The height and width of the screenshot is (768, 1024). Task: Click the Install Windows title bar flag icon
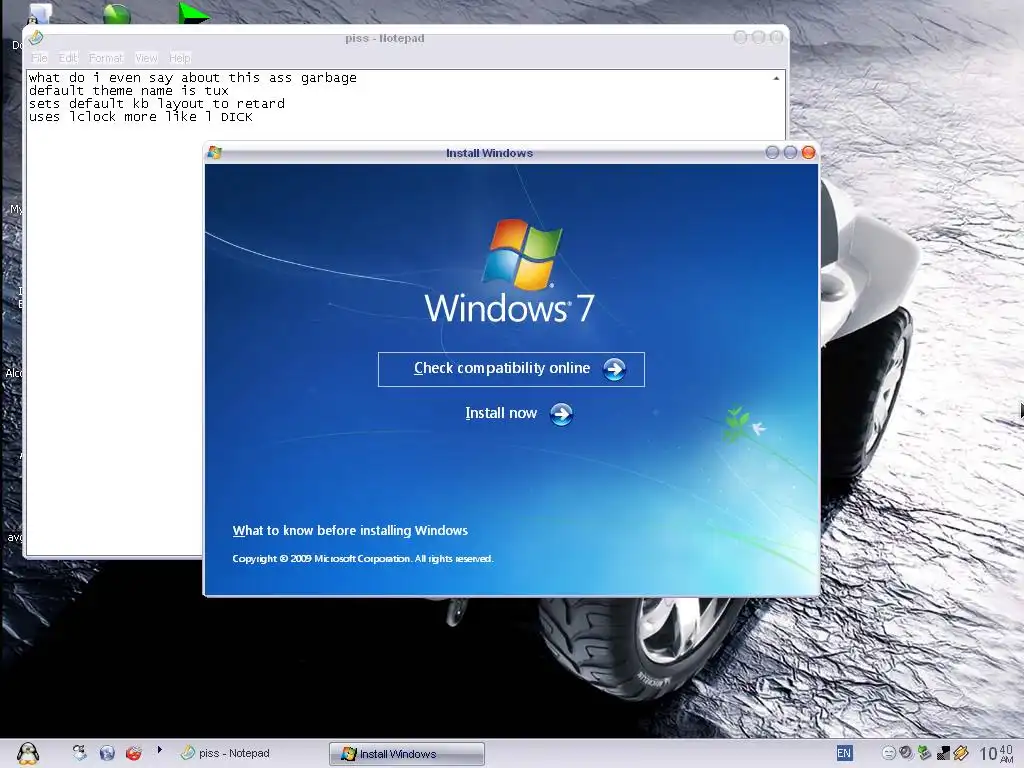coord(214,153)
